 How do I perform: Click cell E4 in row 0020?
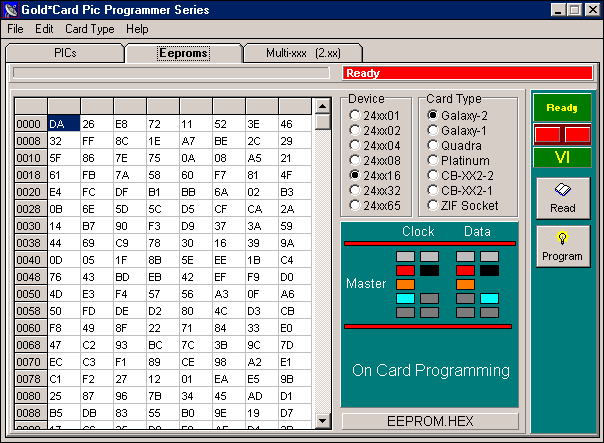coord(64,192)
